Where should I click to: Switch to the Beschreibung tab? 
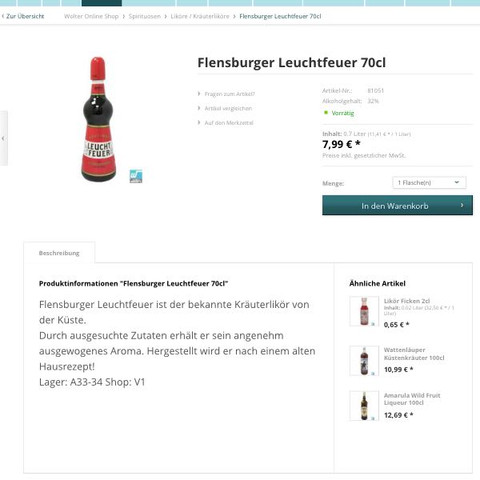(x=59, y=253)
